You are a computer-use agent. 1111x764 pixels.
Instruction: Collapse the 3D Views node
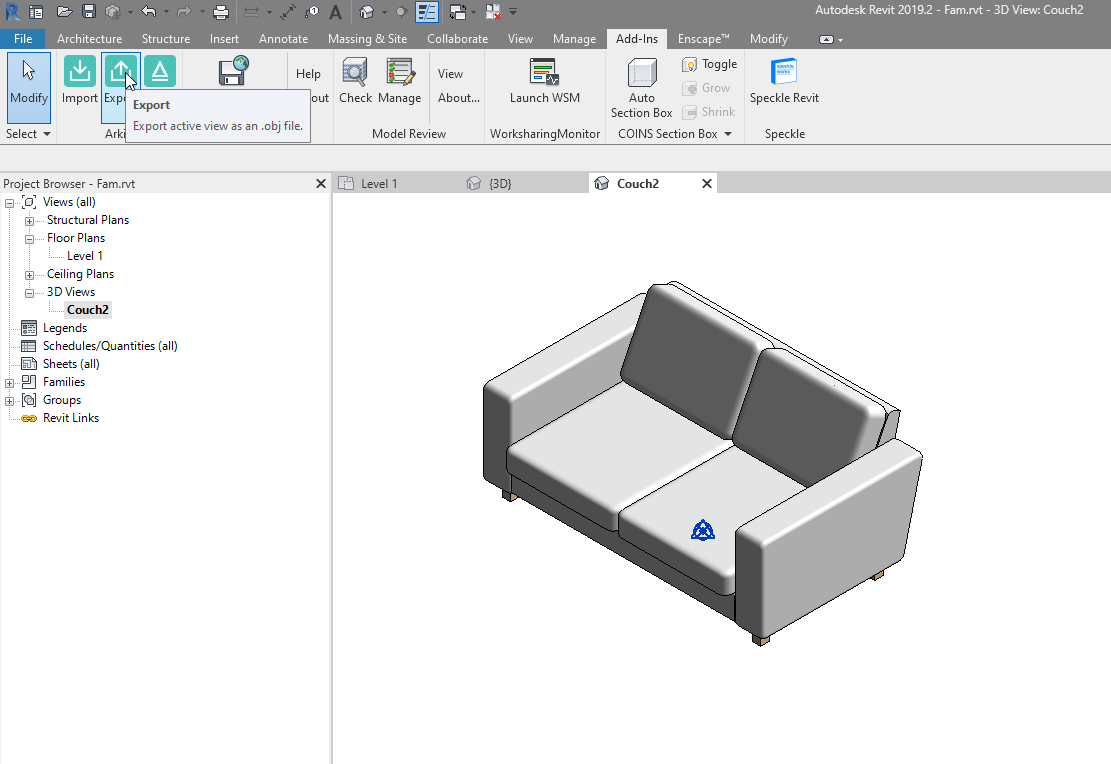[29, 293]
